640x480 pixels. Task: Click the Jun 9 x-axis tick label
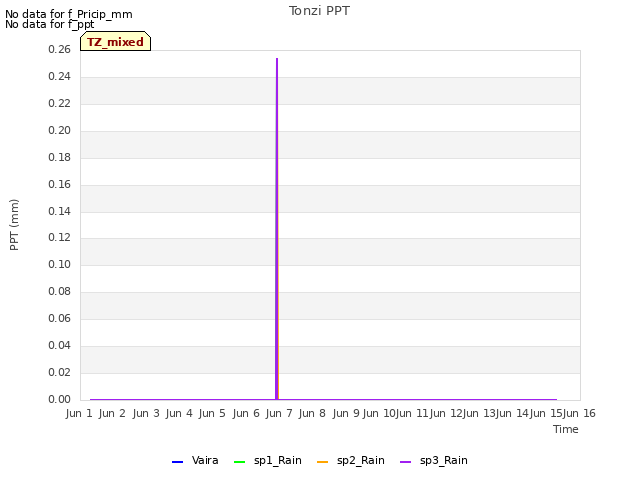[346, 413]
